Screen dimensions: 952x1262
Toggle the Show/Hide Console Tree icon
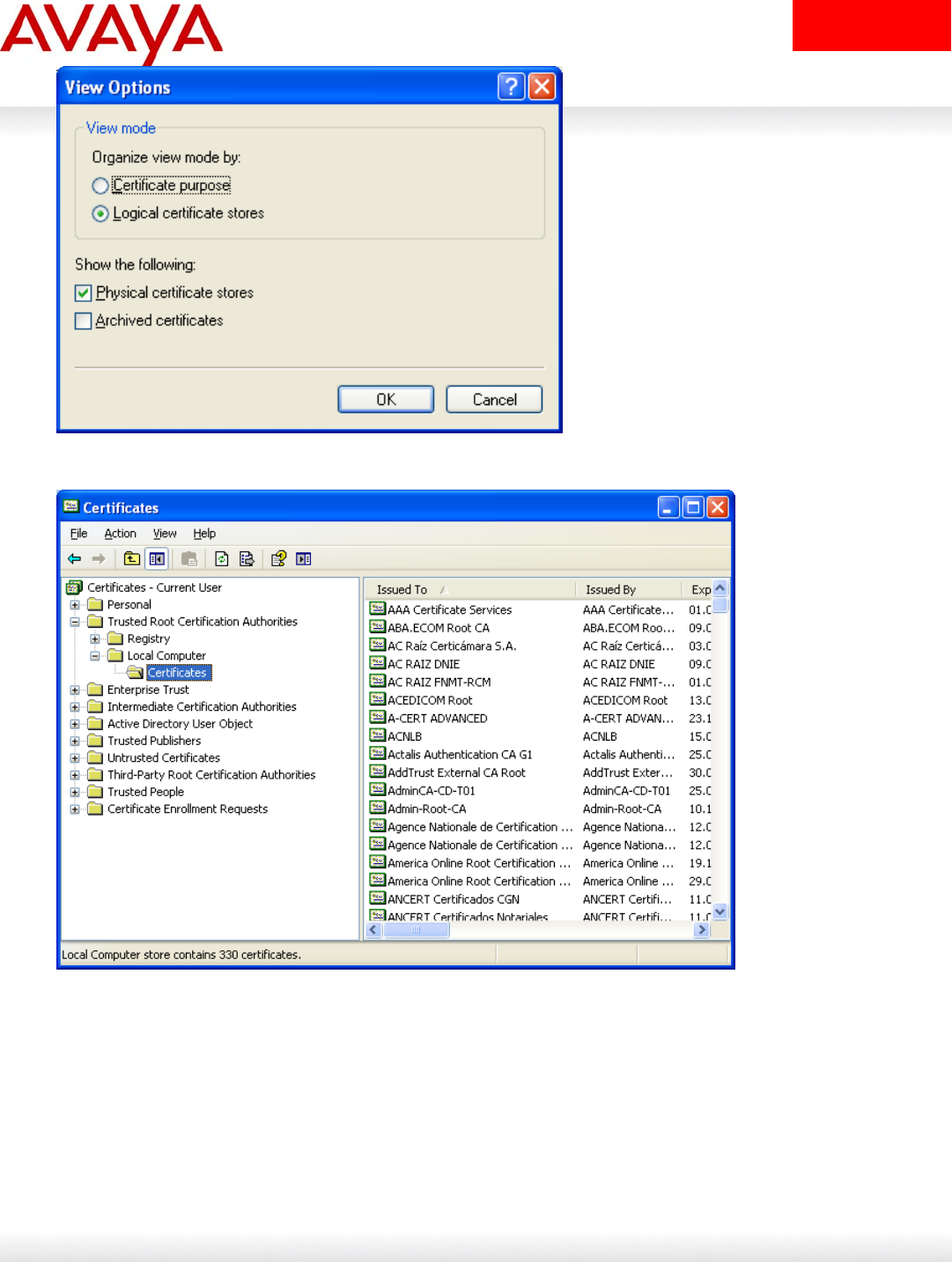158,558
